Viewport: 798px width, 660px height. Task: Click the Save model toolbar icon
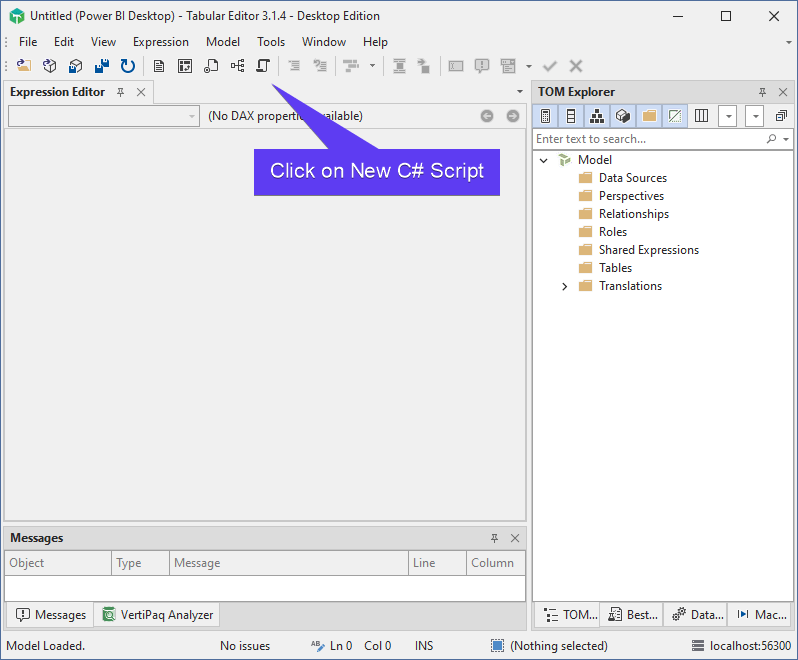click(75, 66)
